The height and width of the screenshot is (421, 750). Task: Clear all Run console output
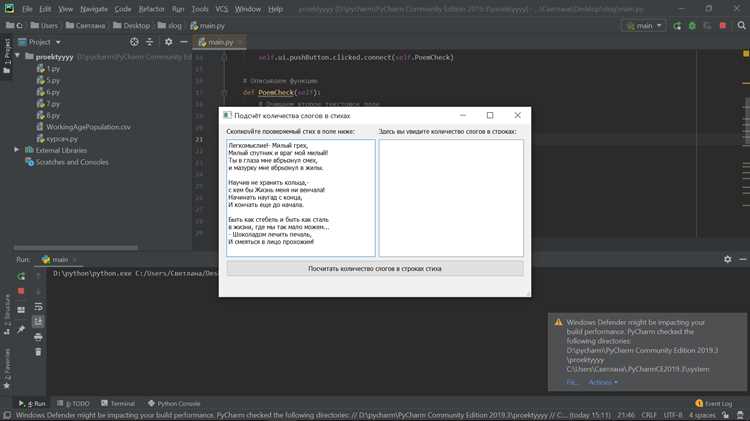(38, 352)
